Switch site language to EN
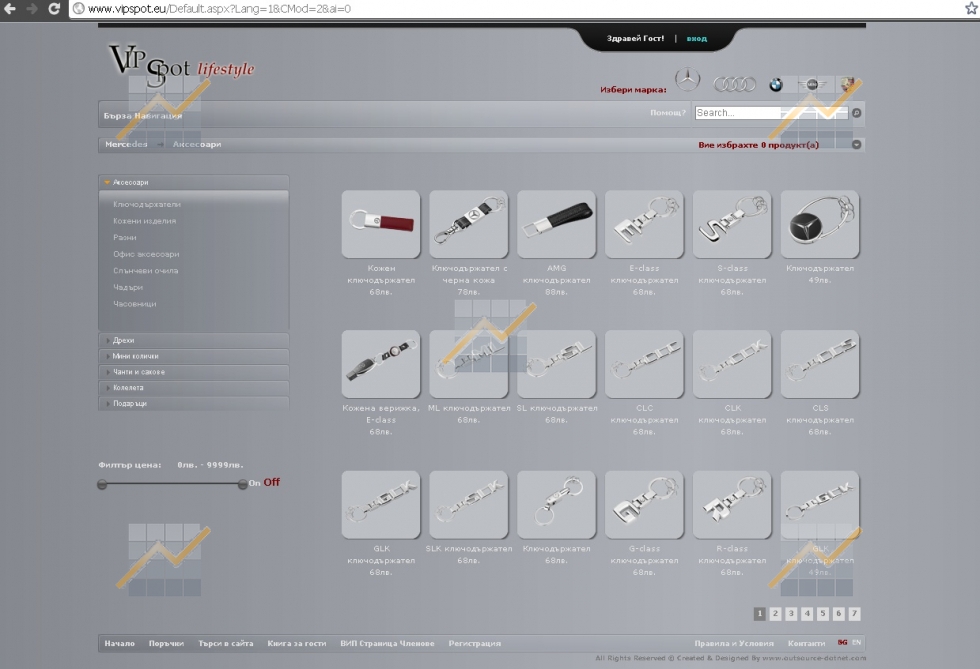The width and height of the screenshot is (980, 669). point(856,643)
